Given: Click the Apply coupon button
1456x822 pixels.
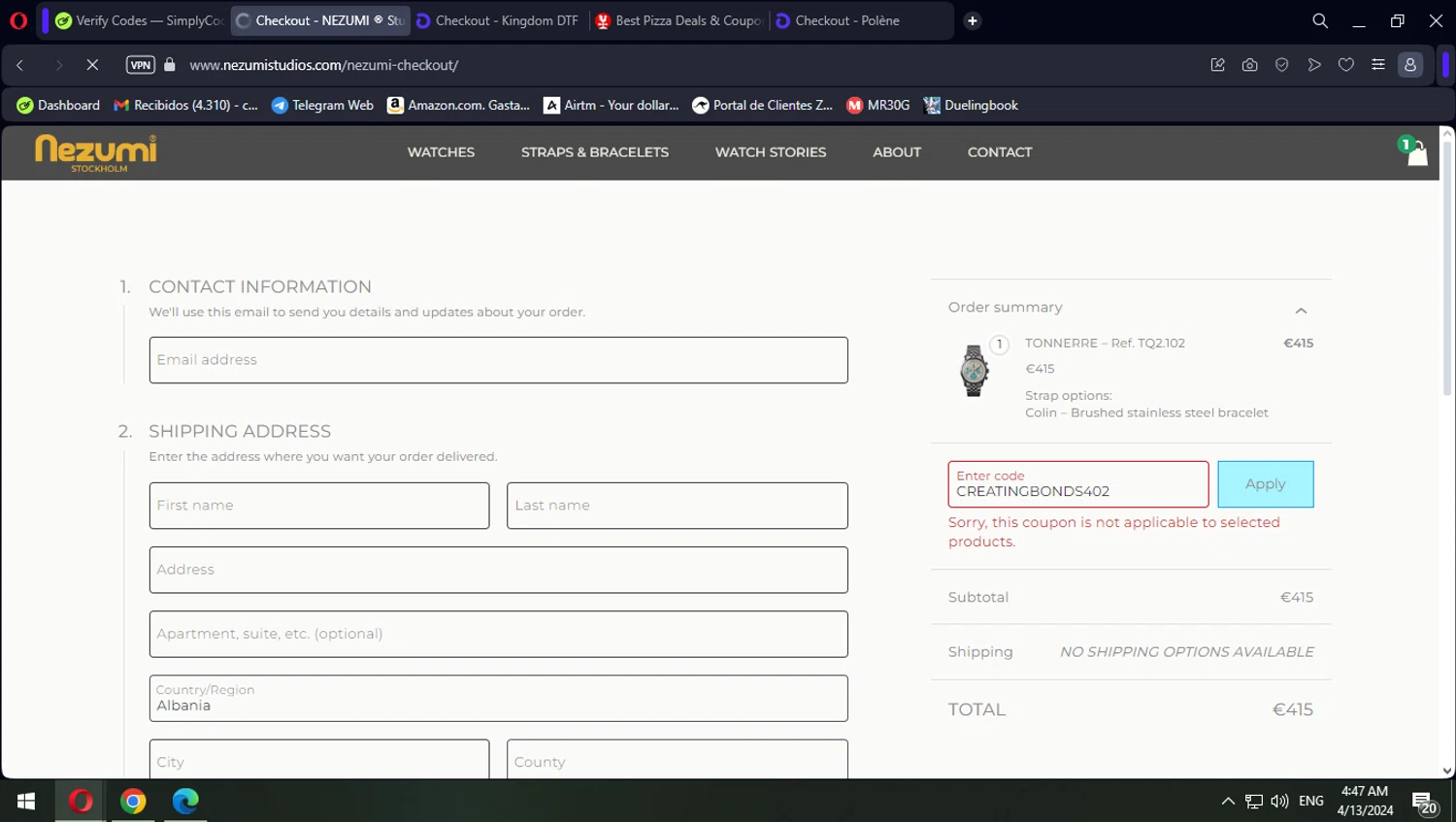Looking at the screenshot, I should coord(1266,484).
